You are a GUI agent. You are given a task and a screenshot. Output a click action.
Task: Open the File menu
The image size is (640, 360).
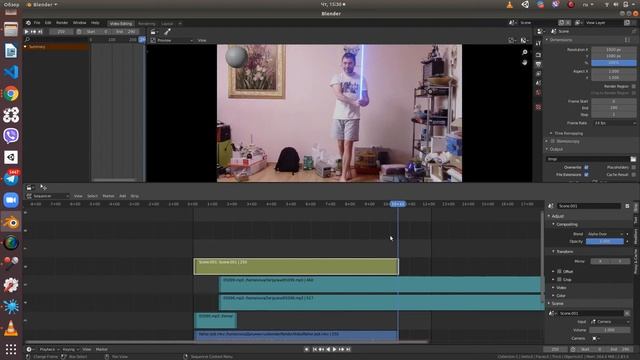coord(37,23)
